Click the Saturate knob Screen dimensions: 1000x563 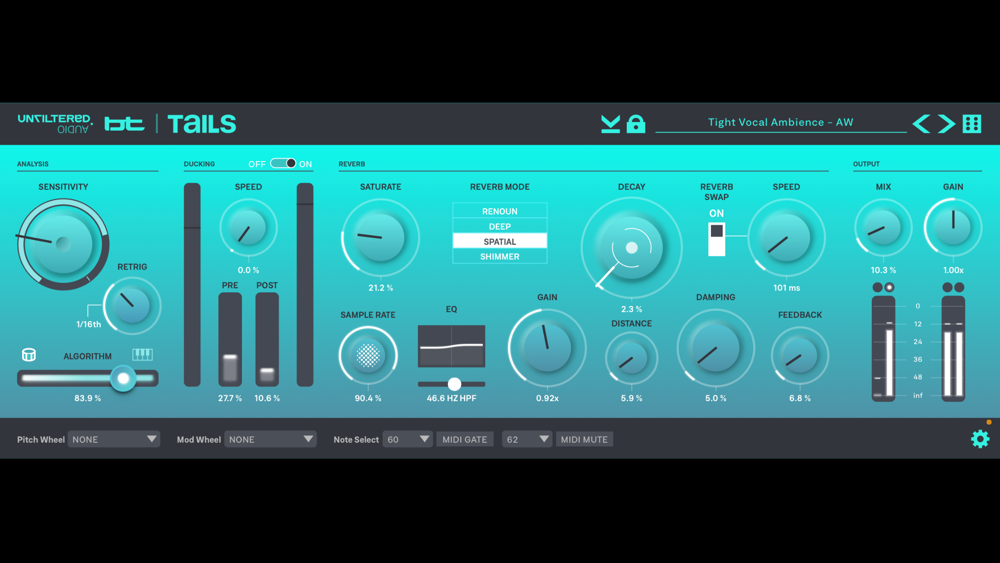pyautogui.click(x=381, y=237)
